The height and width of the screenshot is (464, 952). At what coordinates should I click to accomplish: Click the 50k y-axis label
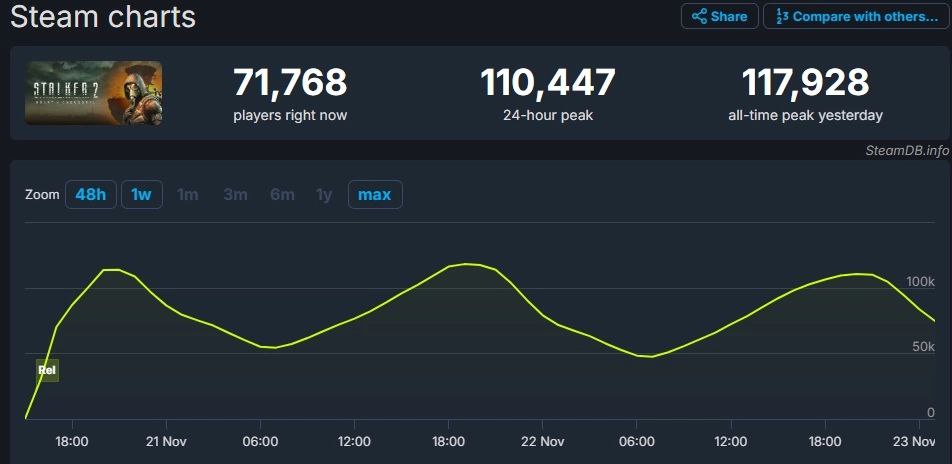pos(923,347)
